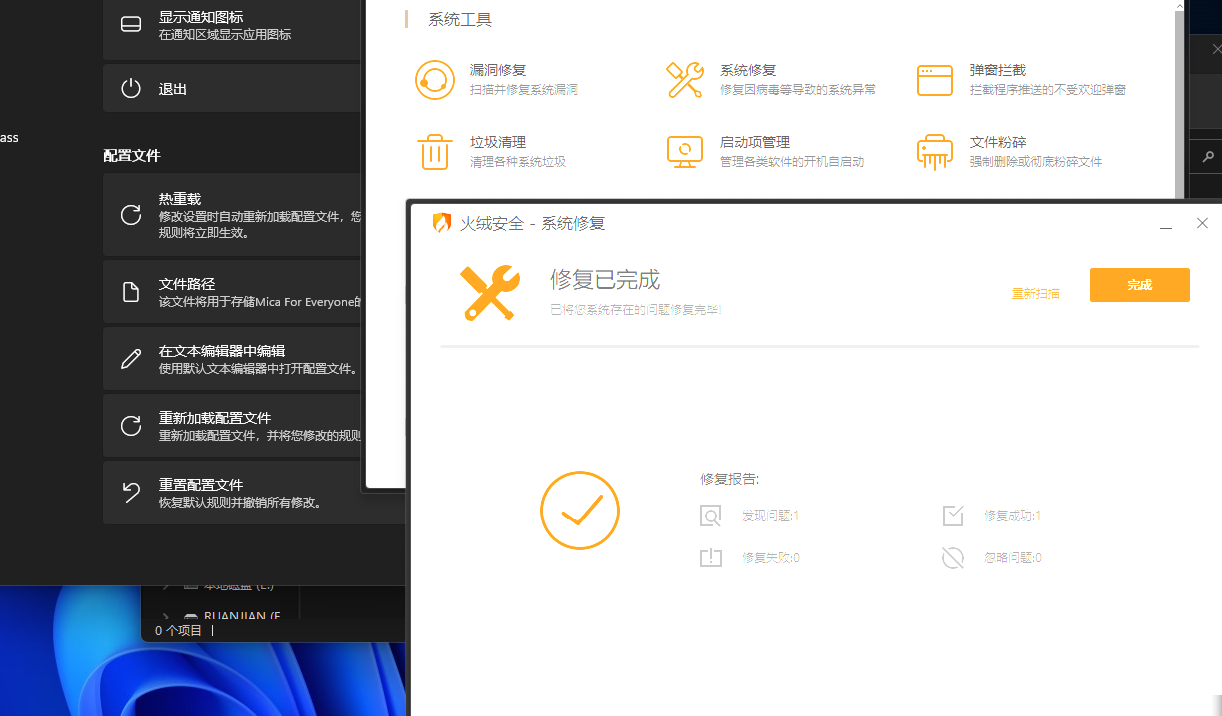Image resolution: width=1222 pixels, height=716 pixels.
Task: Click the 重新扫描 rescan link
Action: point(1036,293)
